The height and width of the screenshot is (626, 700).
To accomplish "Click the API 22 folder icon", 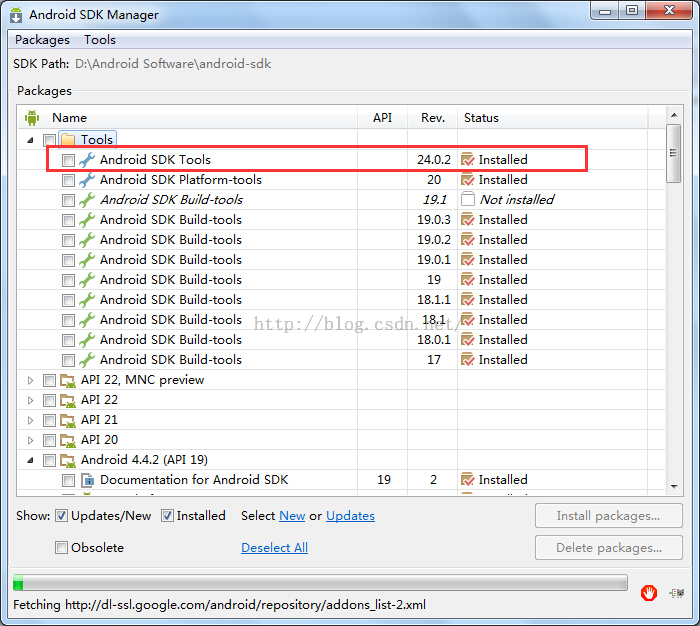I will pyautogui.click(x=68, y=401).
